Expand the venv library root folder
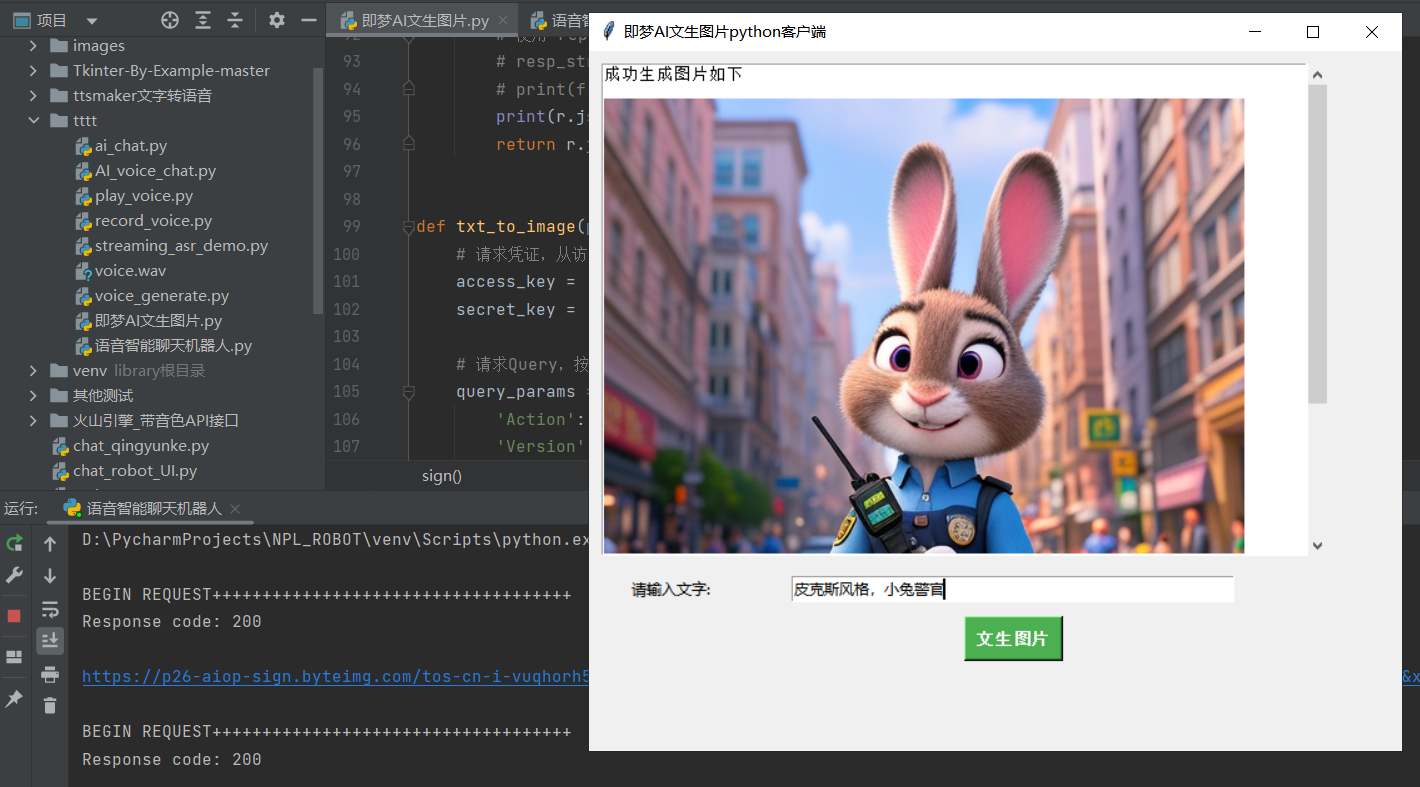Image resolution: width=1420 pixels, height=787 pixels. click(33, 371)
